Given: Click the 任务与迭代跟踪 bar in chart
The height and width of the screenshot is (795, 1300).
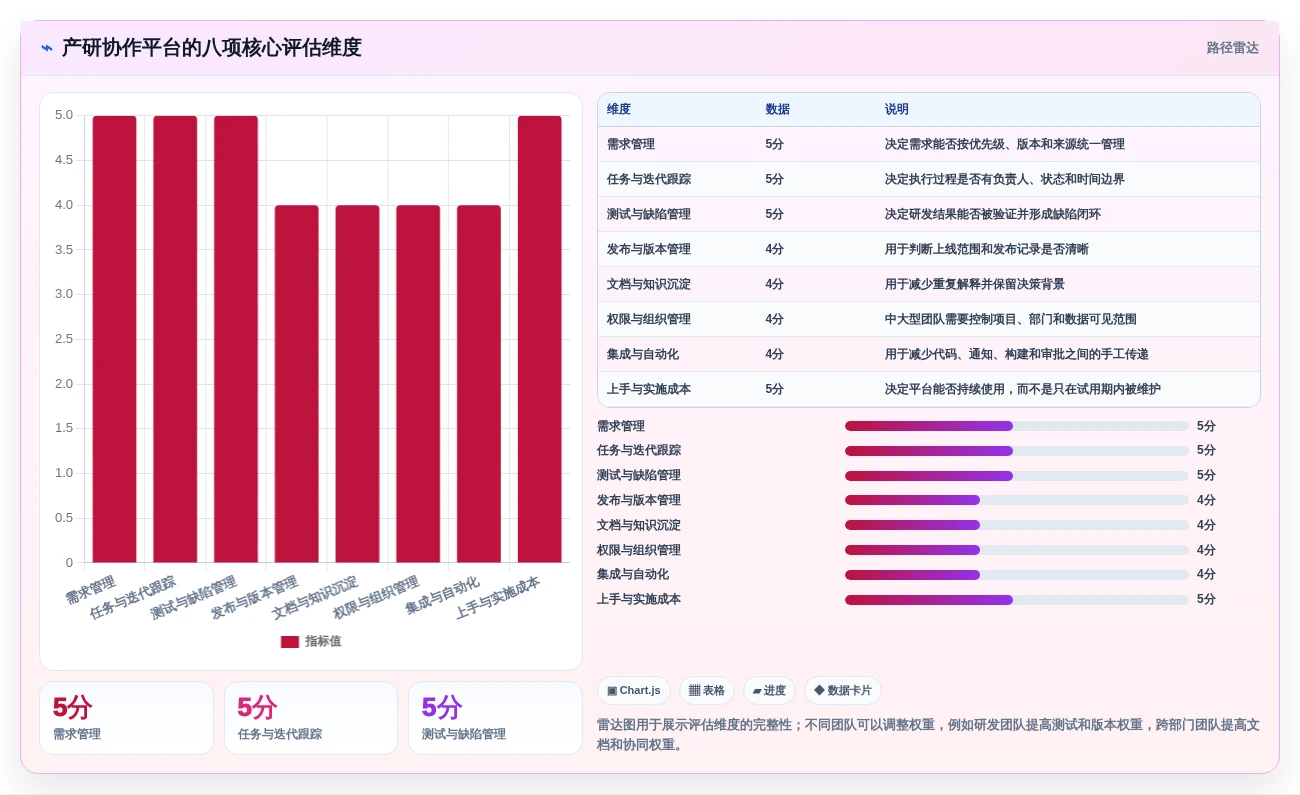Looking at the screenshot, I should [x=175, y=339].
